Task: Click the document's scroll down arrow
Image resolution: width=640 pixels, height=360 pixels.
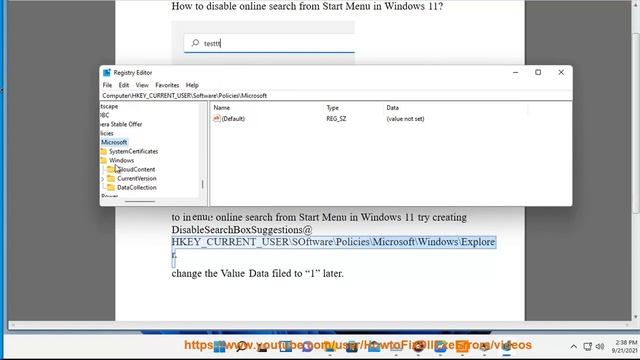Action: 636,317
